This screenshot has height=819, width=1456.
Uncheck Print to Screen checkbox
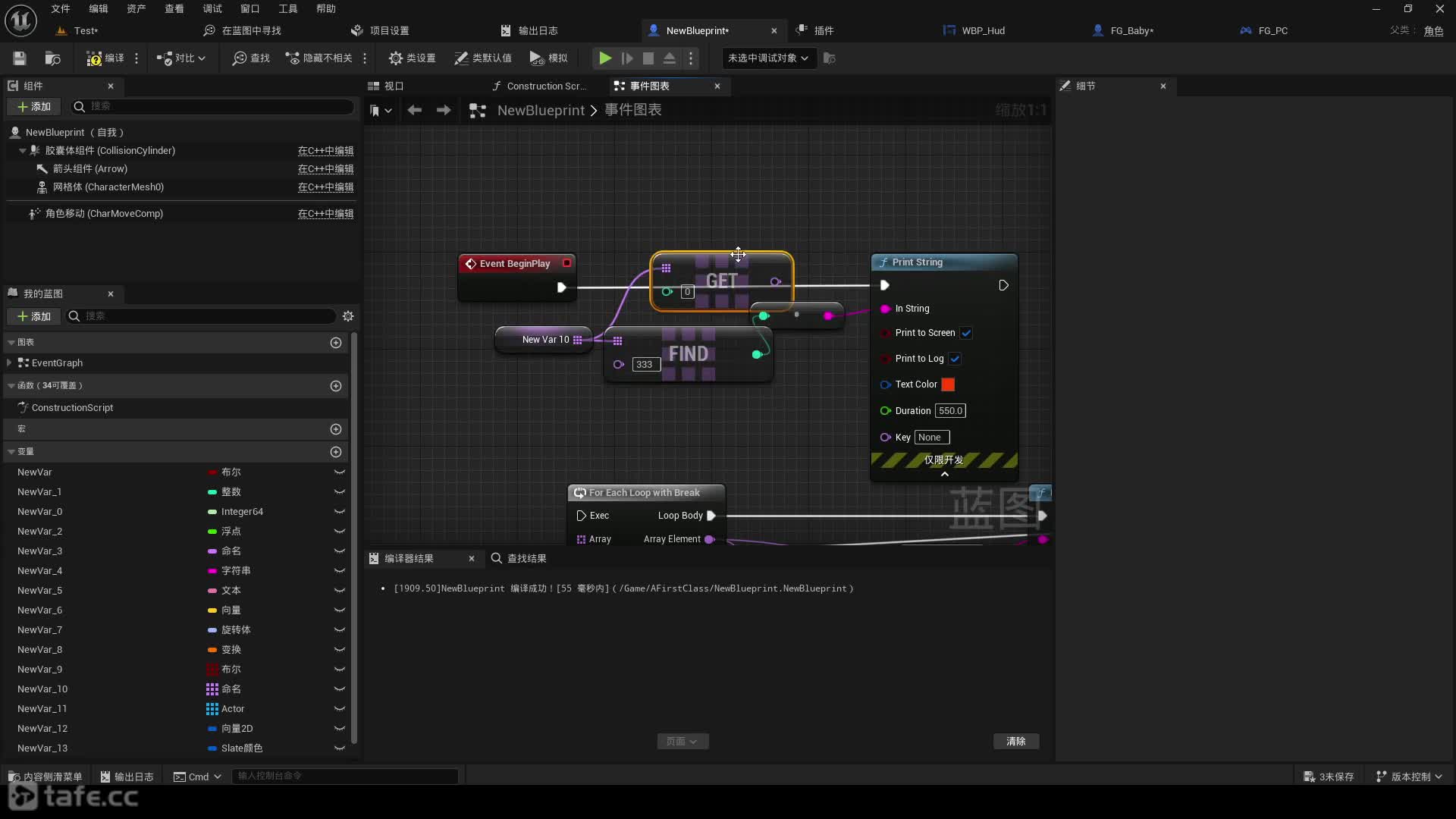pyautogui.click(x=966, y=333)
